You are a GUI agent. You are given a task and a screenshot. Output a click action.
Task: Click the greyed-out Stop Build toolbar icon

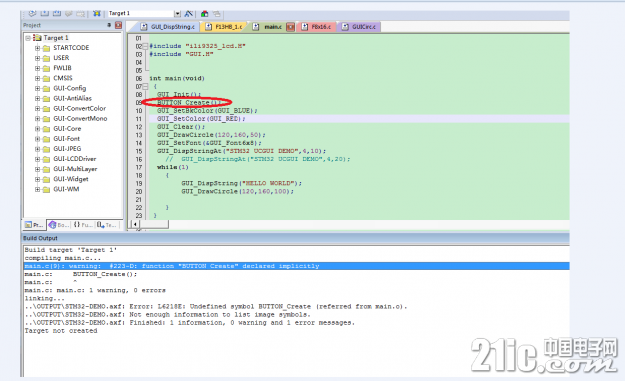pos(81,14)
